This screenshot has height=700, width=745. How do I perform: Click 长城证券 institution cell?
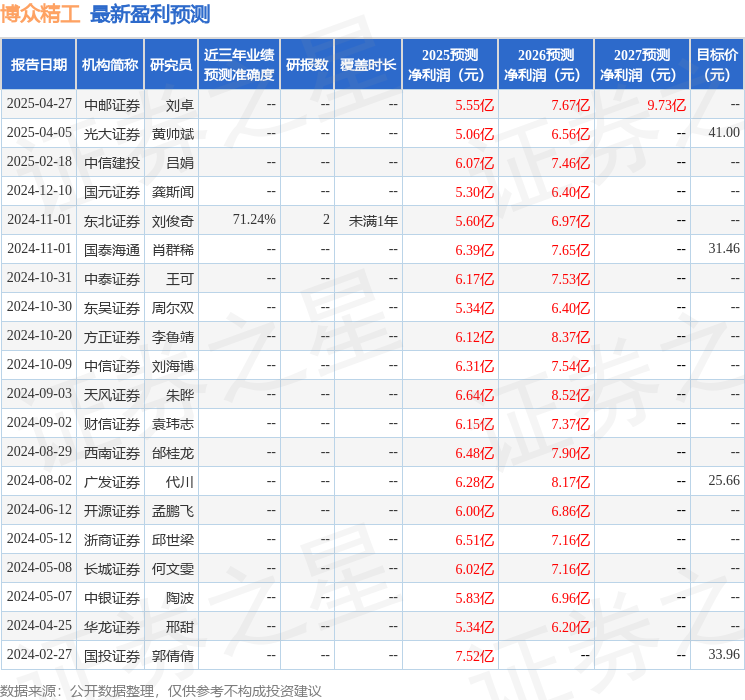(x=112, y=569)
